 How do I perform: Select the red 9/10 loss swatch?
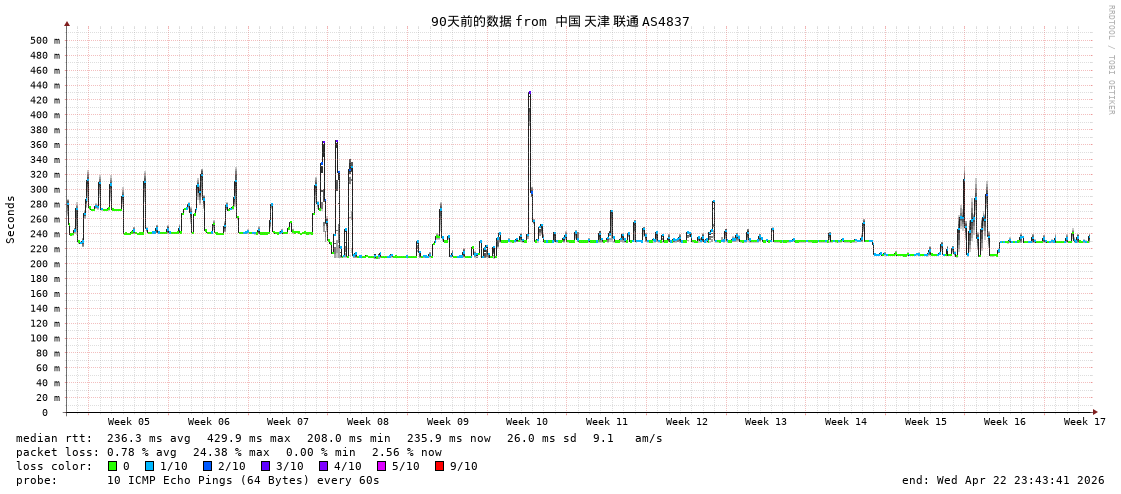[x=439, y=466]
